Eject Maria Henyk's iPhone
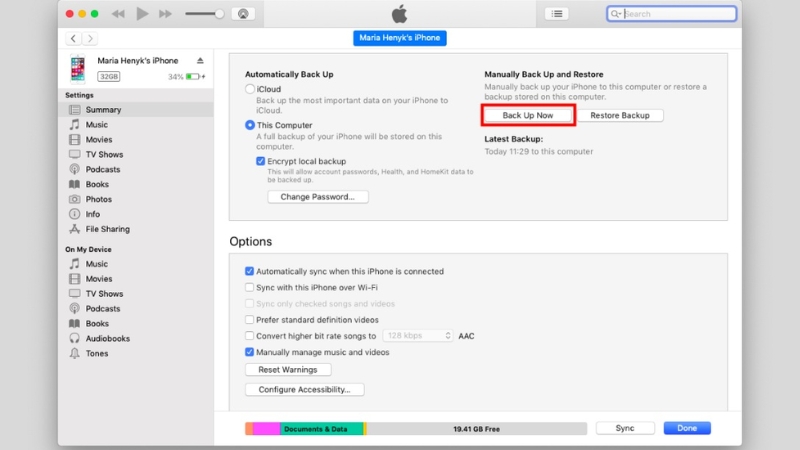Image resolution: width=800 pixels, height=450 pixels. [200, 60]
